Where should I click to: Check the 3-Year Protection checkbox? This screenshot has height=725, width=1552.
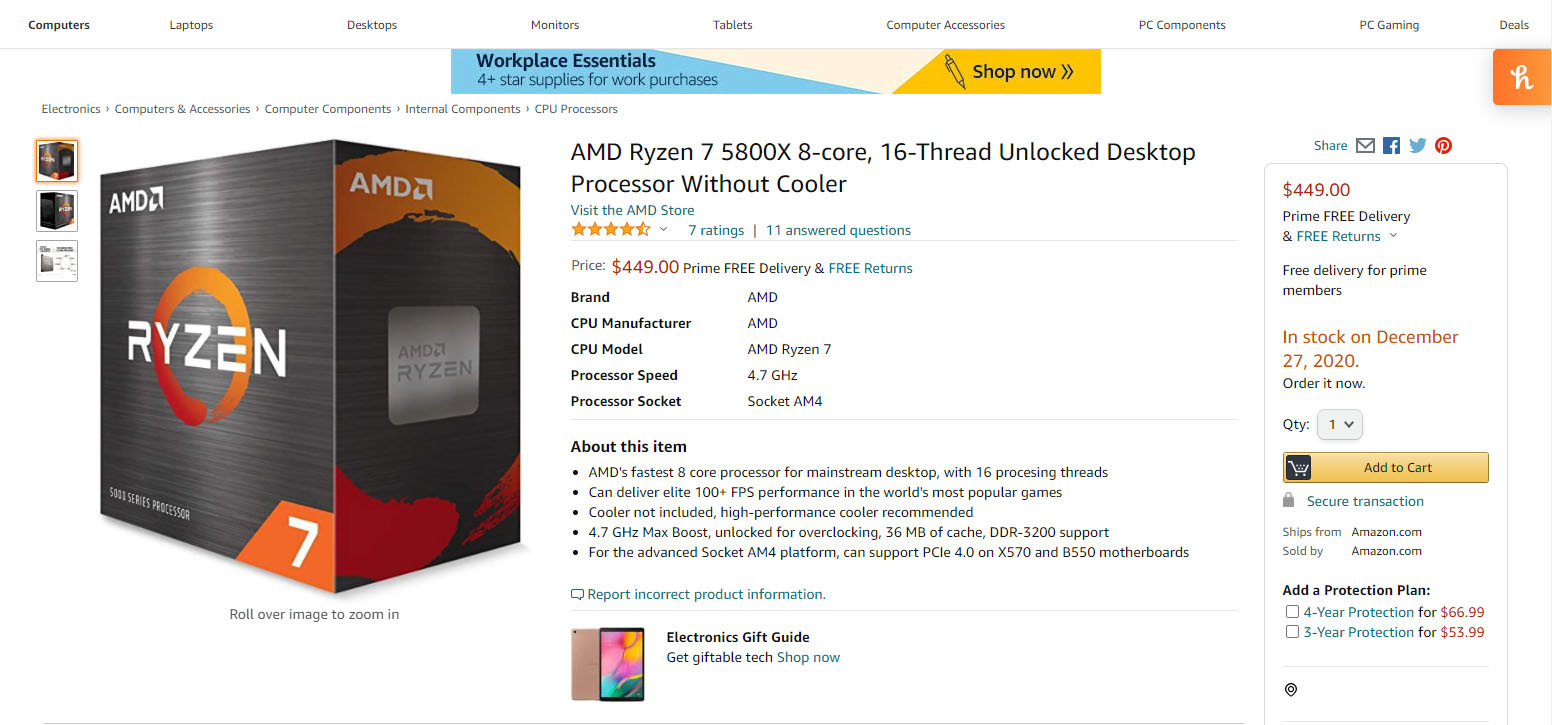tap(1292, 632)
